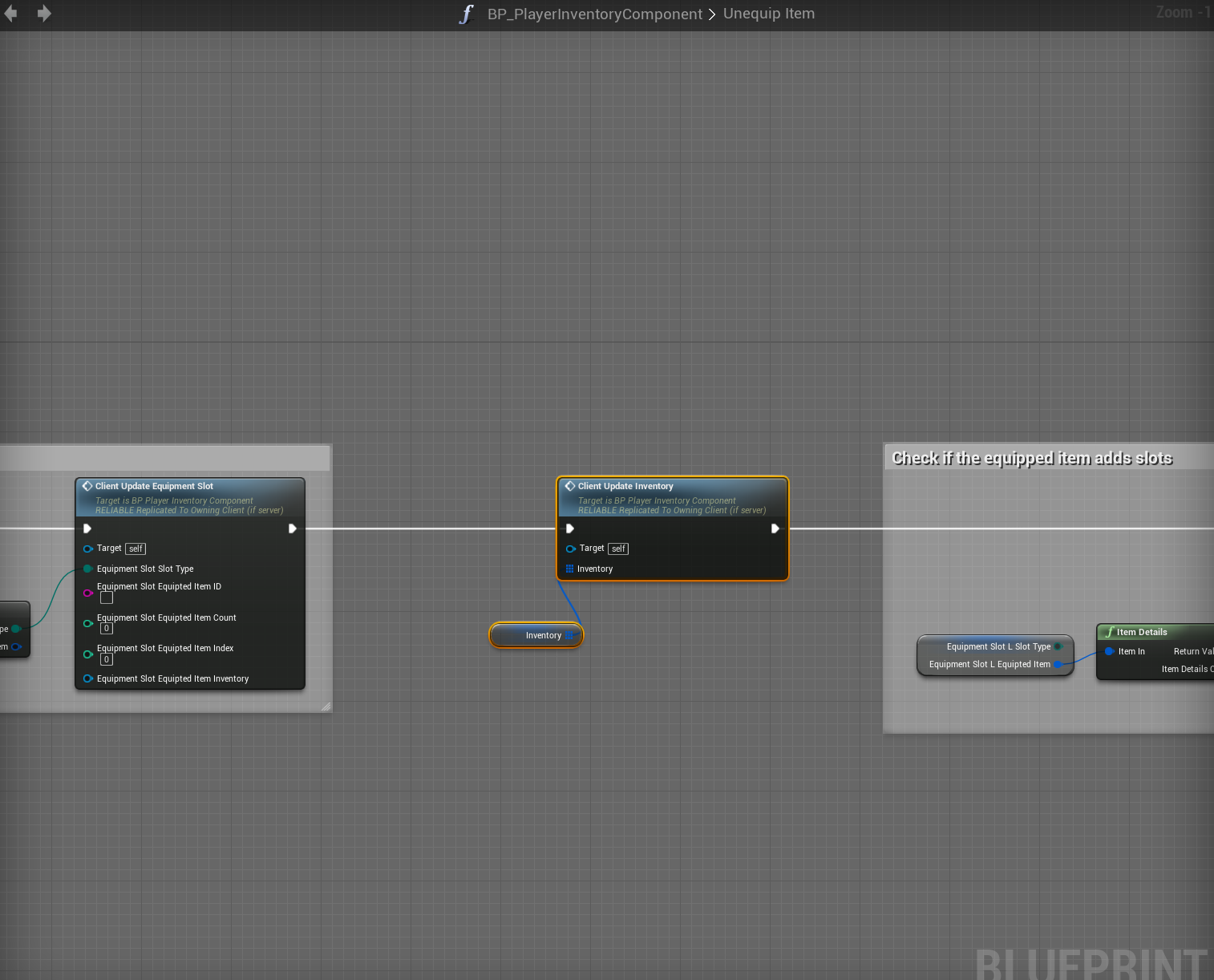The width and height of the screenshot is (1214, 980).
Task: Click the Equipted Item Count value box
Action: click(107, 629)
